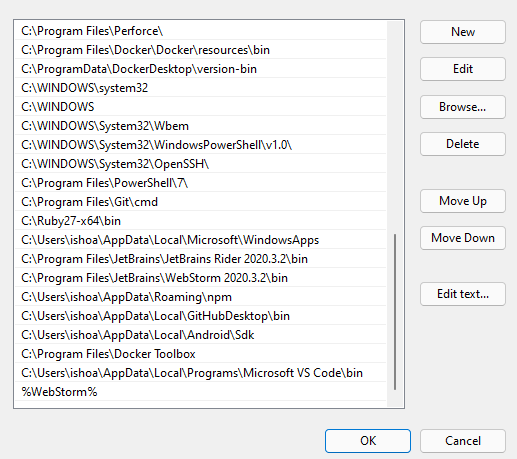Select the JetBrains Rider 2020.3.2 path
Viewport: 517px width, 459px height.
tap(200, 259)
